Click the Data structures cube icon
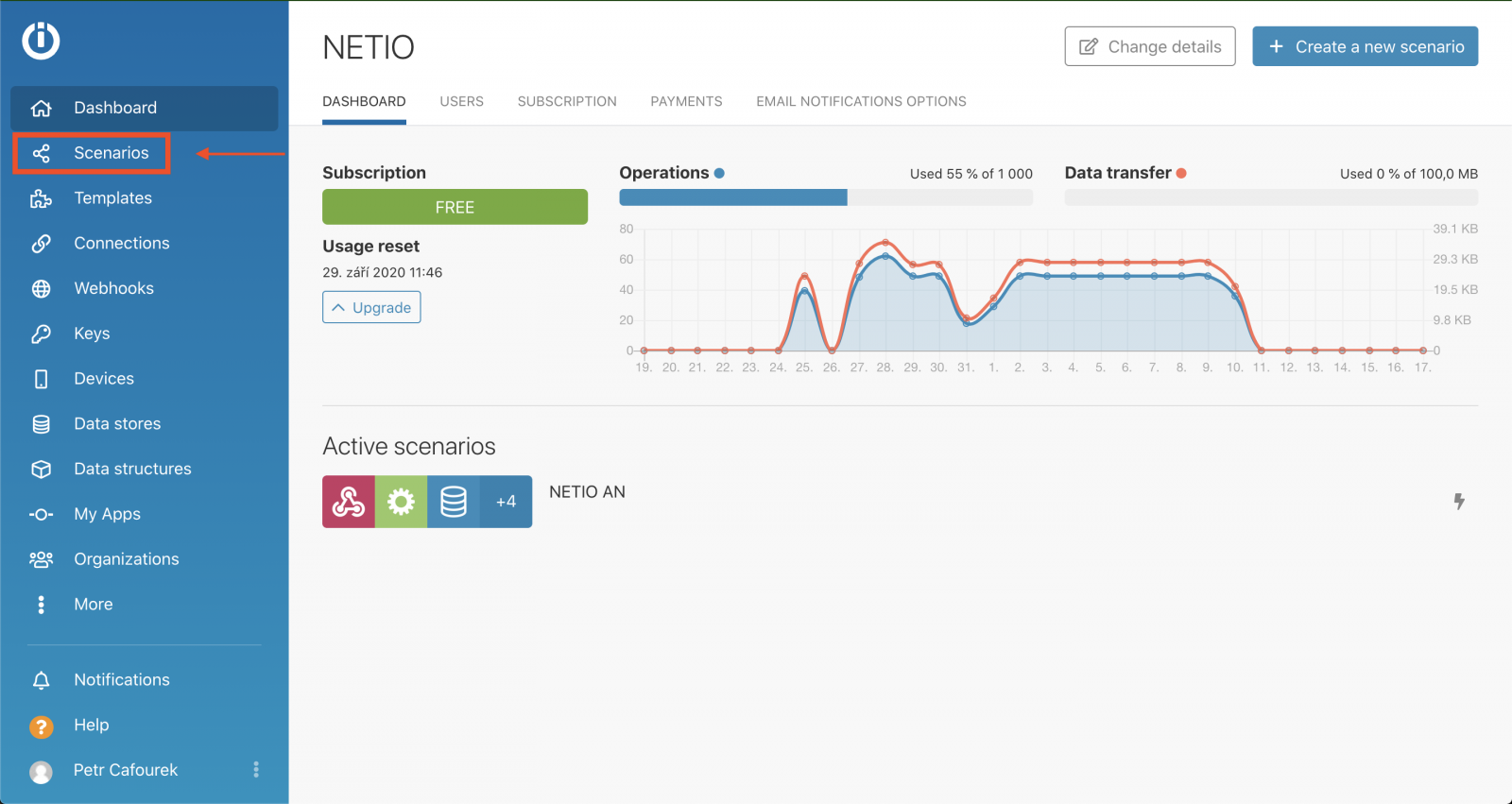1512x804 pixels. [x=41, y=470]
